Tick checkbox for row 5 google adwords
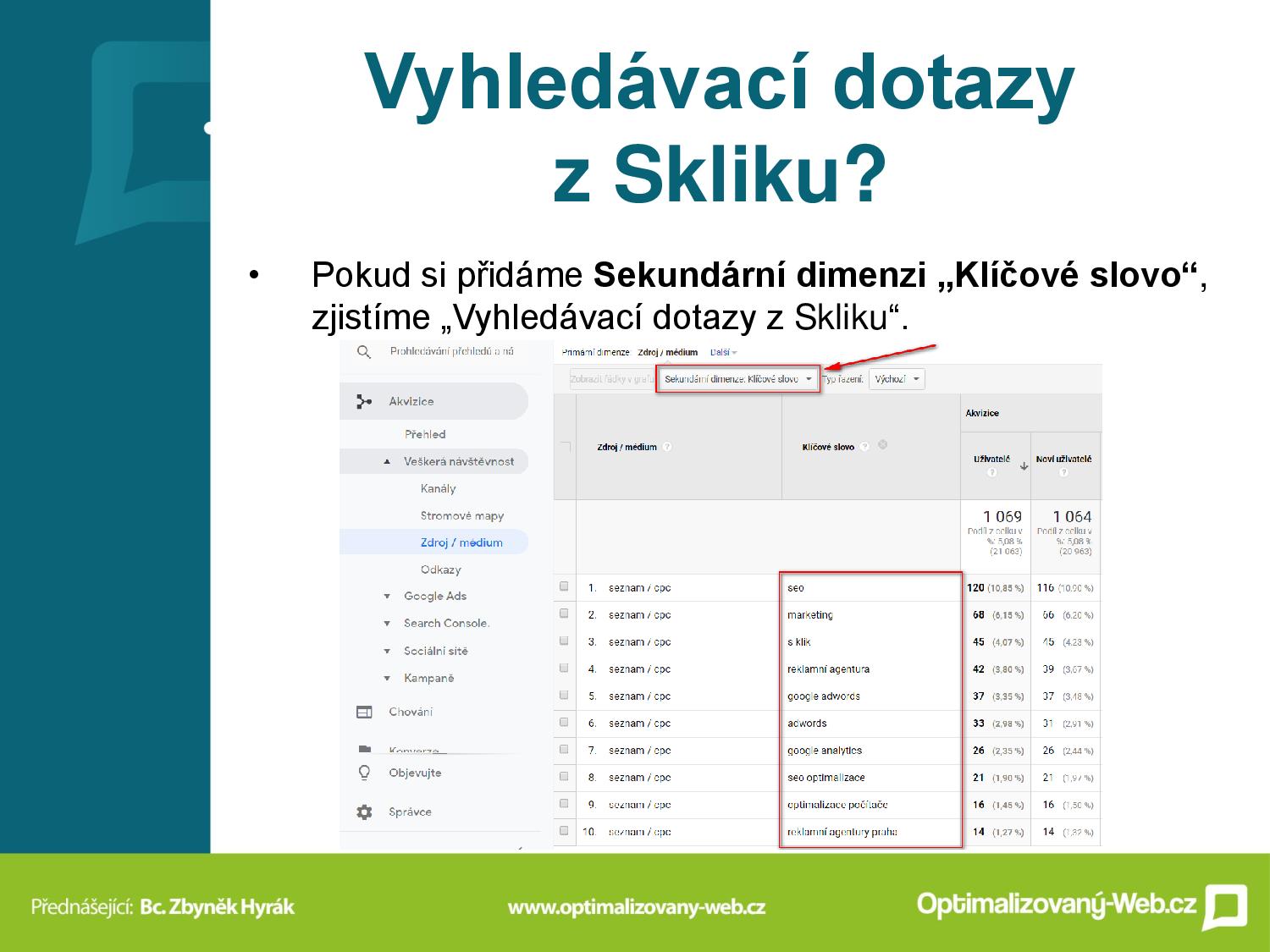The image size is (1270, 952). [x=564, y=695]
